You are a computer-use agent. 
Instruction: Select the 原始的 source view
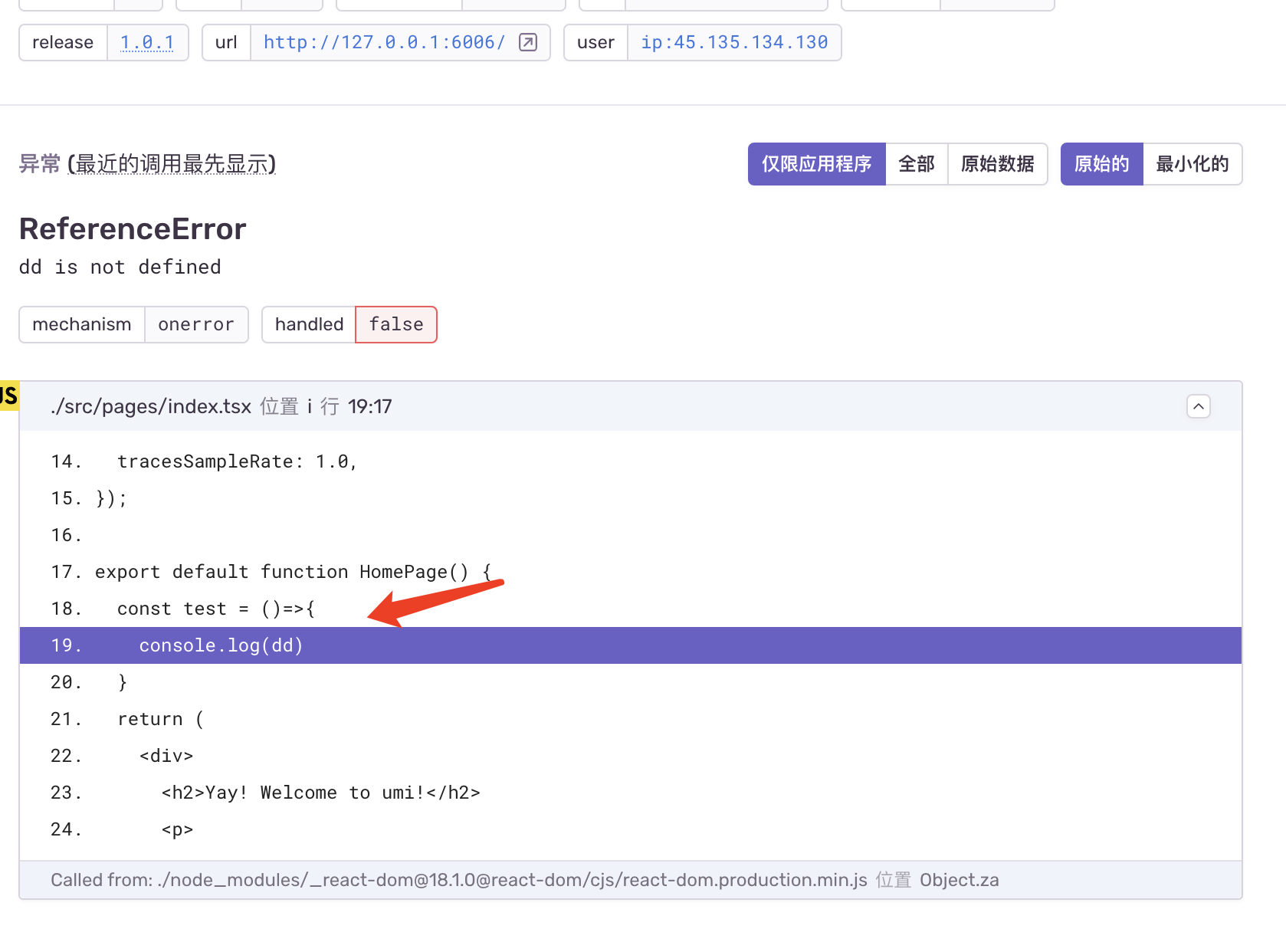click(1102, 164)
